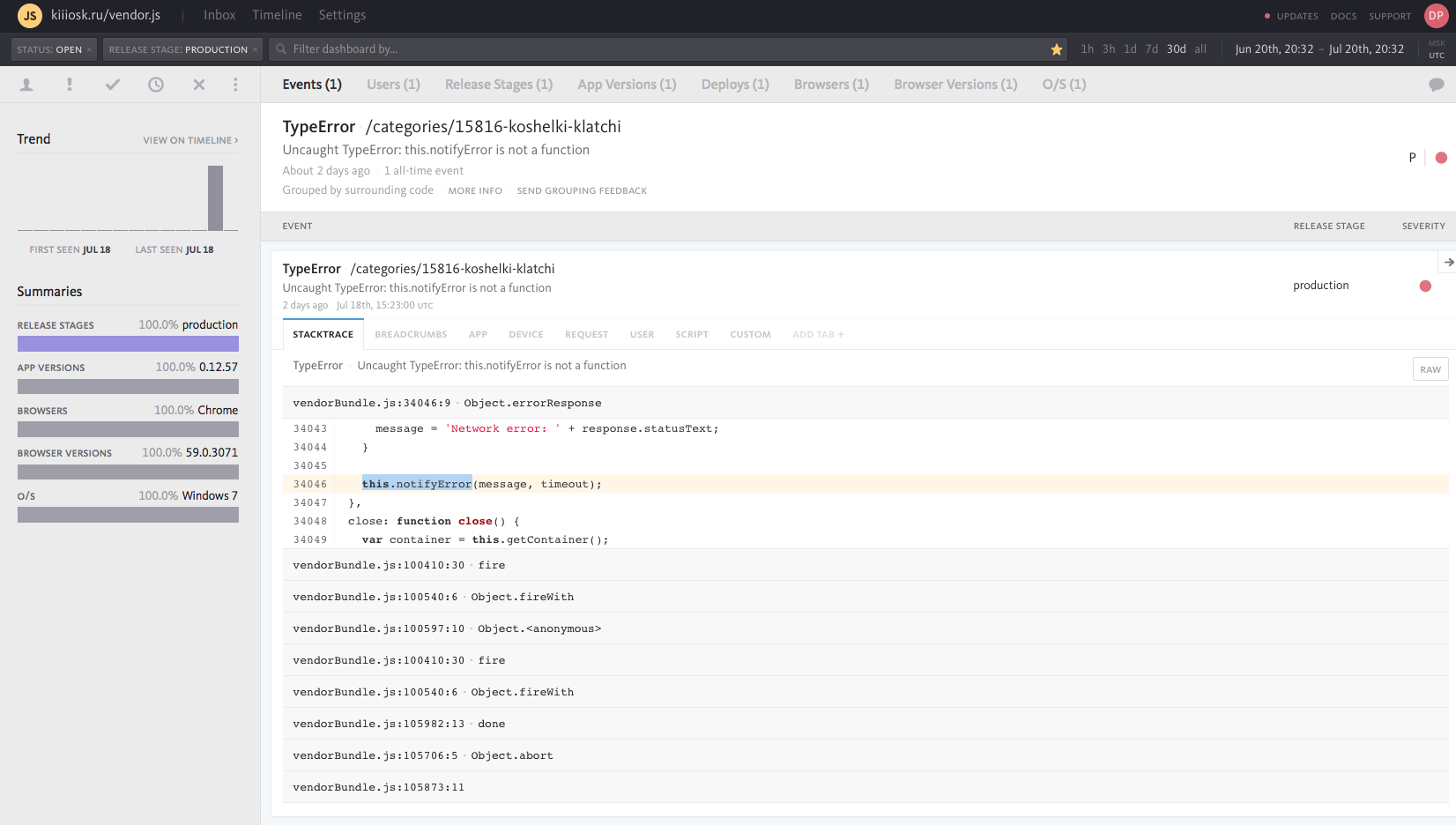This screenshot has height=825, width=1456.
Task: Switch to the Deploys (1) tab
Action: pyautogui.click(x=735, y=85)
